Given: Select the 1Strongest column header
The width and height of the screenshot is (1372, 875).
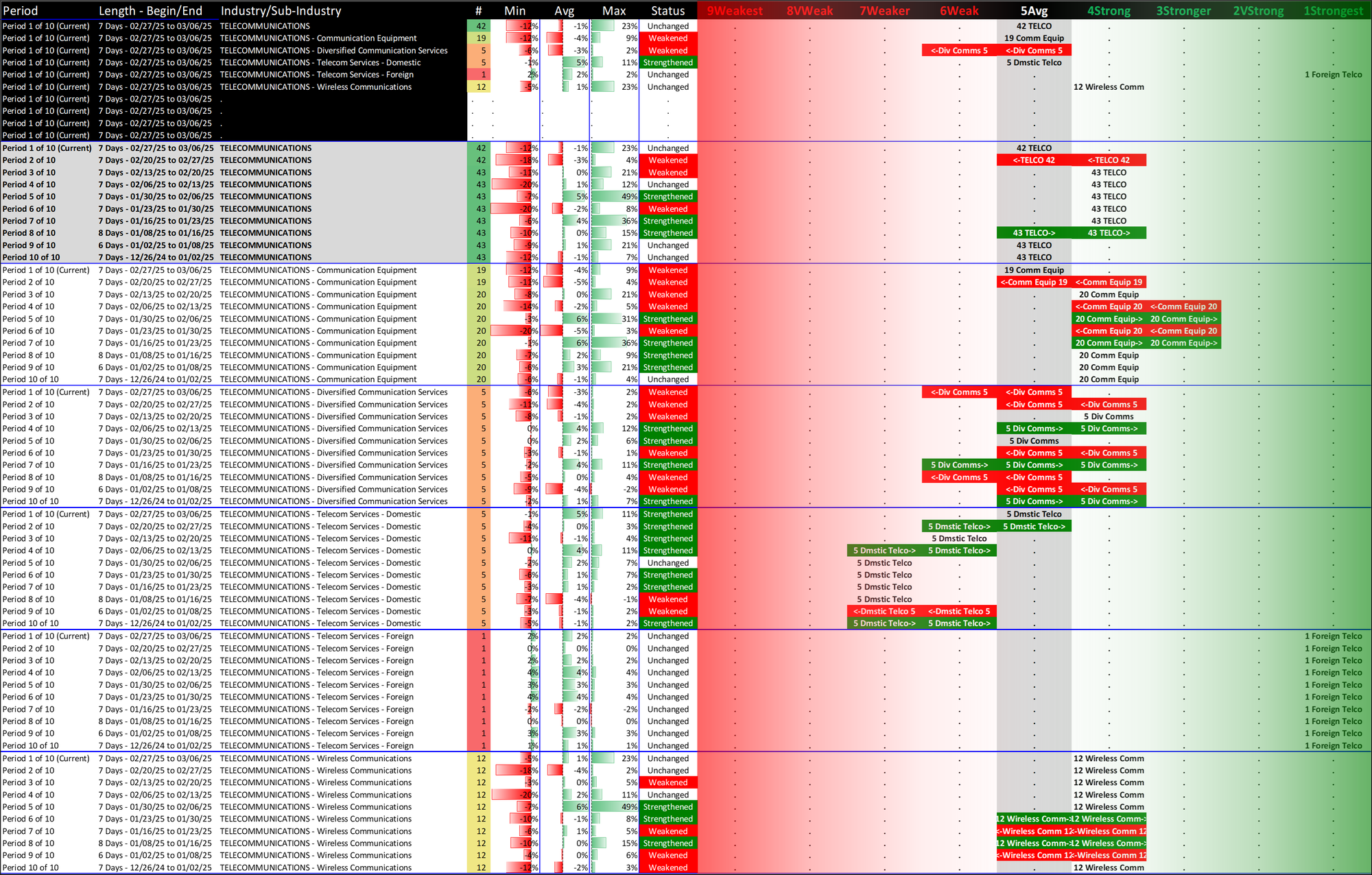Looking at the screenshot, I should coord(1333,11).
